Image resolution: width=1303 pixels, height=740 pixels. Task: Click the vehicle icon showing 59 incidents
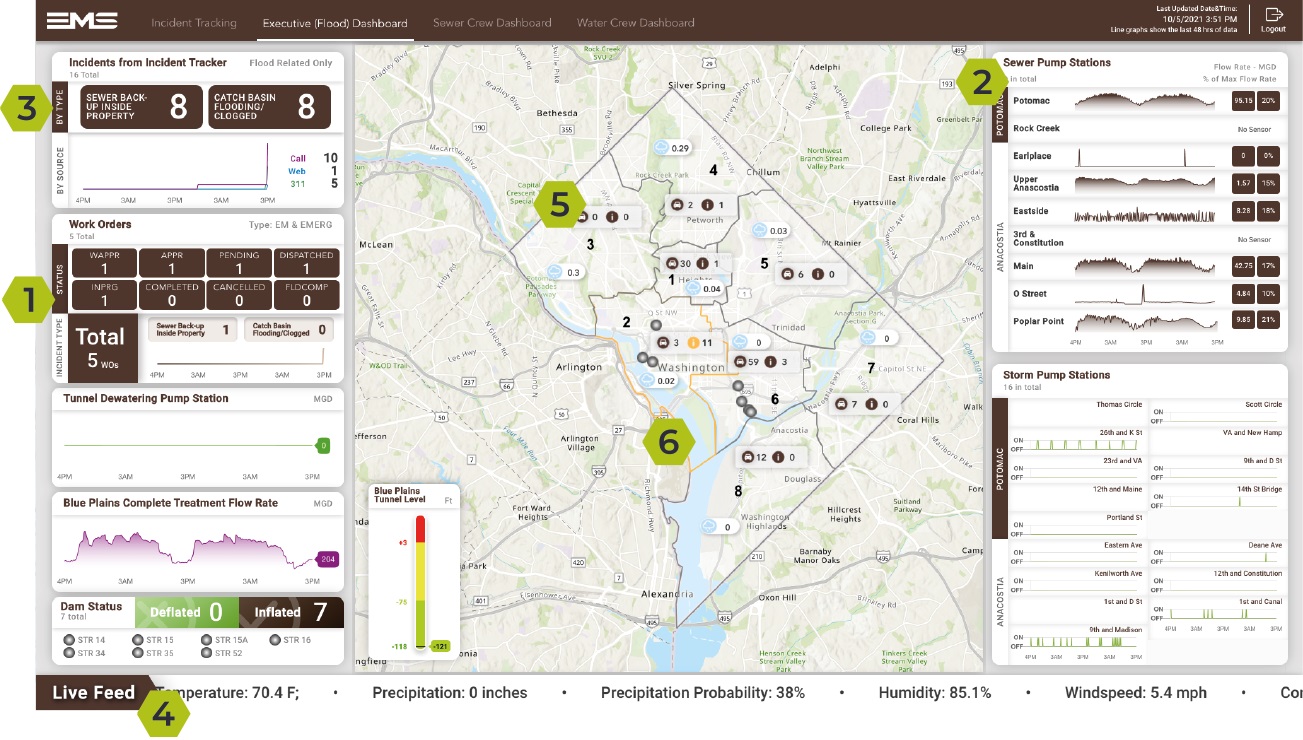[x=740, y=362]
